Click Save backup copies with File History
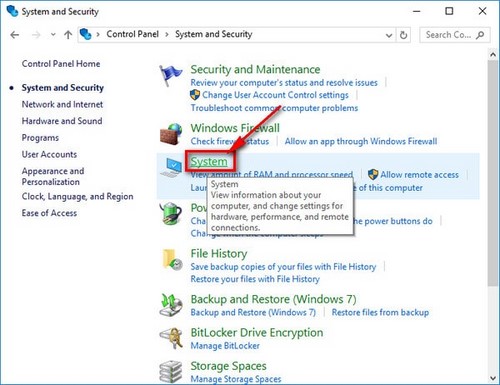500x385 pixels. click(283, 267)
